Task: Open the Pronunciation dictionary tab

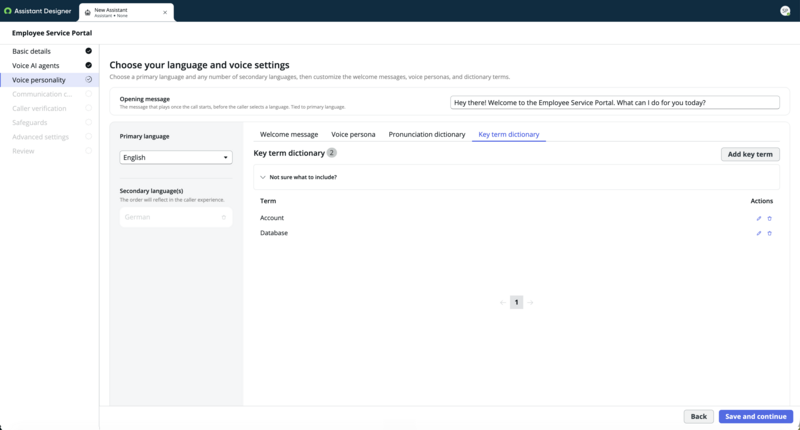Action: point(427,134)
